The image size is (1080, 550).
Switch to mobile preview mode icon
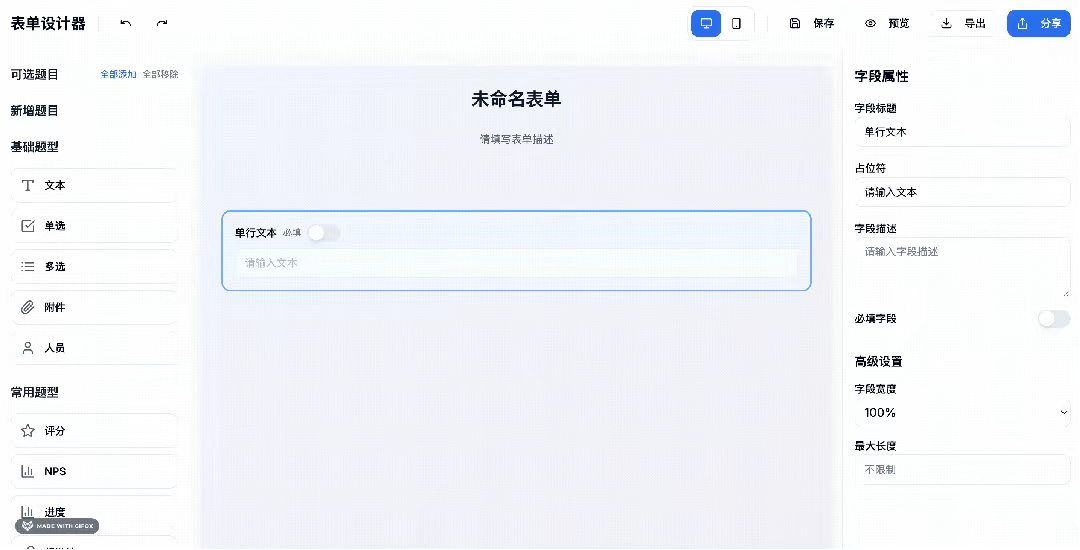(x=736, y=23)
